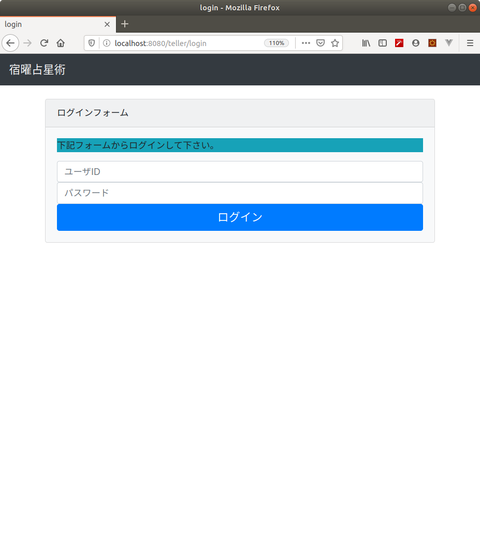This screenshot has width=480, height=545.
Task: View site information icon in address bar
Action: pyautogui.click(x=107, y=43)
